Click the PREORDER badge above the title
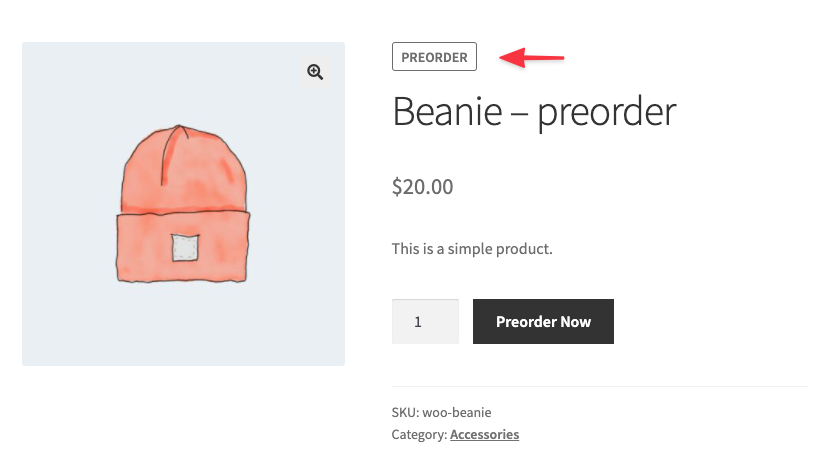Viewport: 829px width, 455px height. coord(434,57)
